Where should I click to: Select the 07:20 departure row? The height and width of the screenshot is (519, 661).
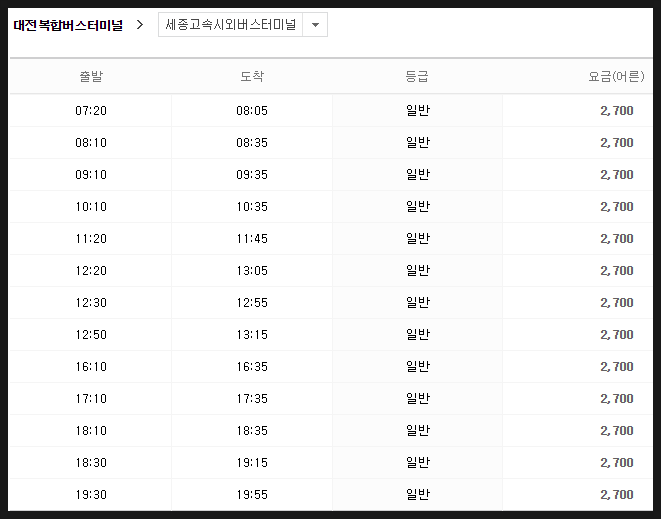pyautogui.click(x=331, y=110)
